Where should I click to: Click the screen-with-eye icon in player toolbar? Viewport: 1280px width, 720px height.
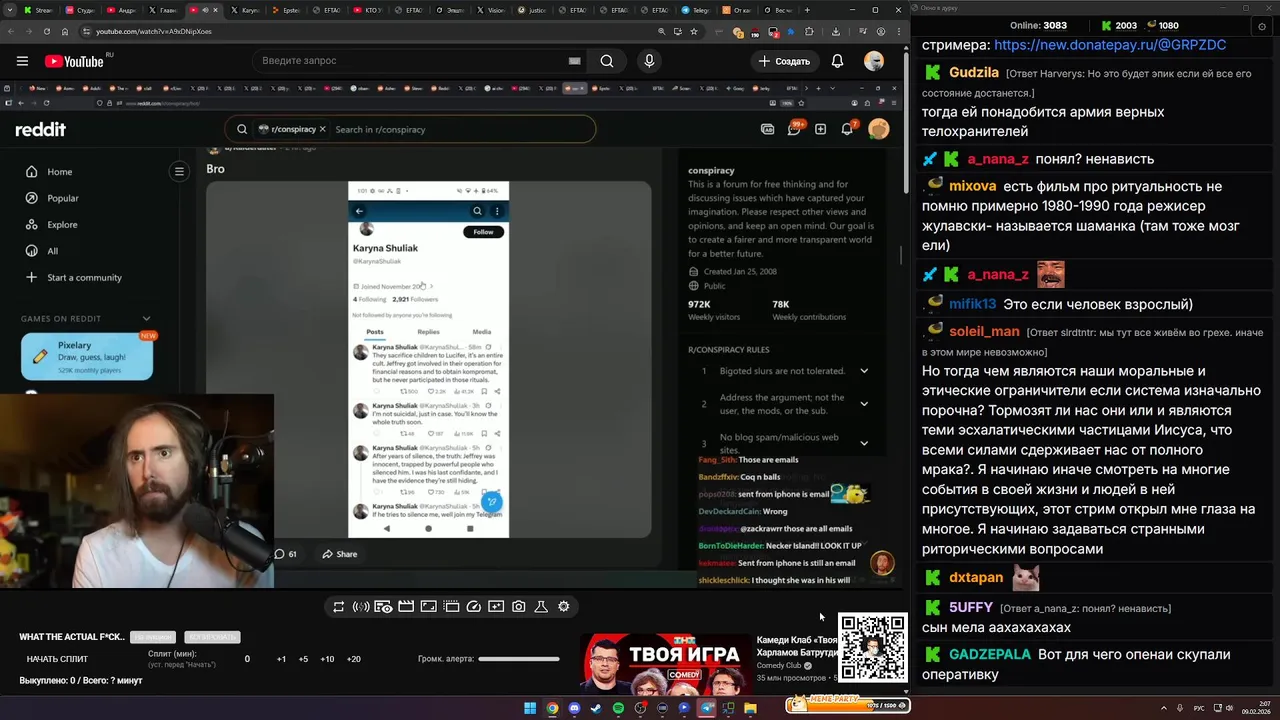coord(383,606)
